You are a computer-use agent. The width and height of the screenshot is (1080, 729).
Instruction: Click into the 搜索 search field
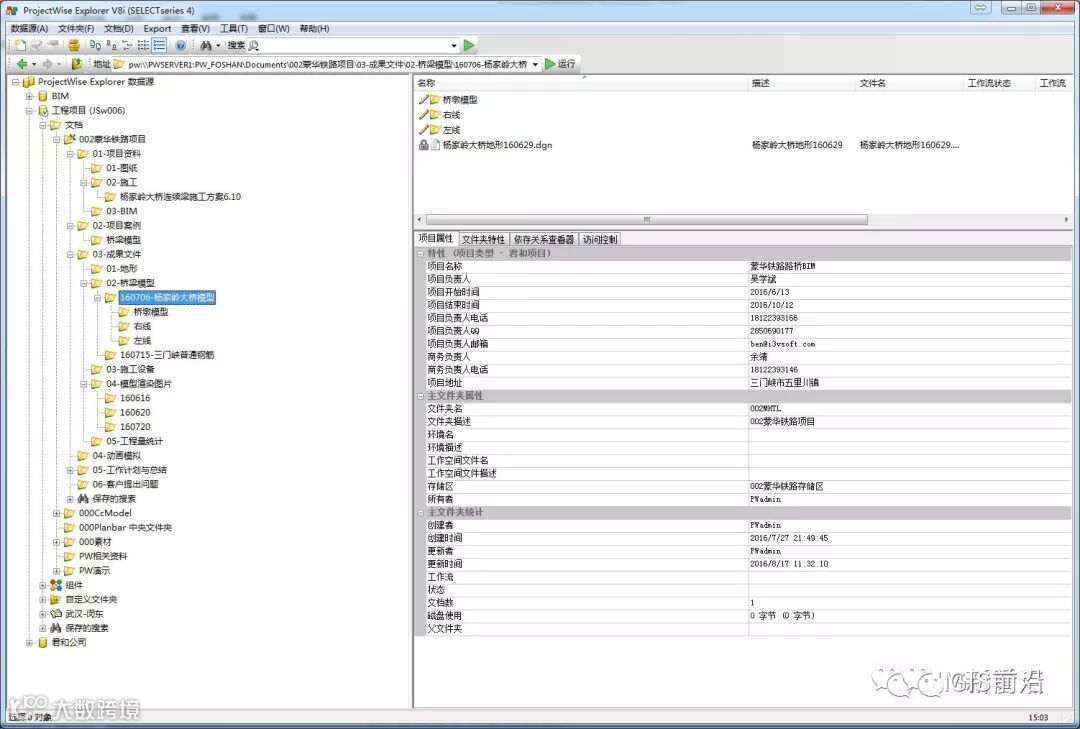point(353,45)
